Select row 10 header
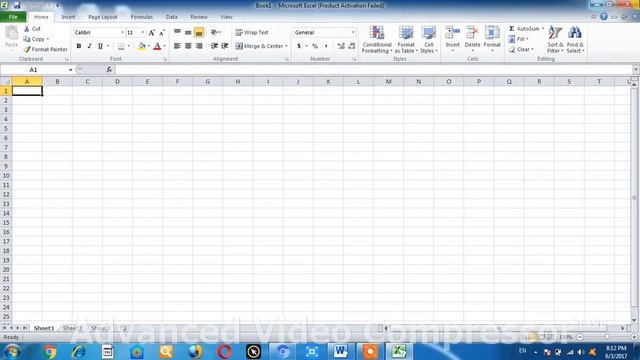 pos(6,176)
